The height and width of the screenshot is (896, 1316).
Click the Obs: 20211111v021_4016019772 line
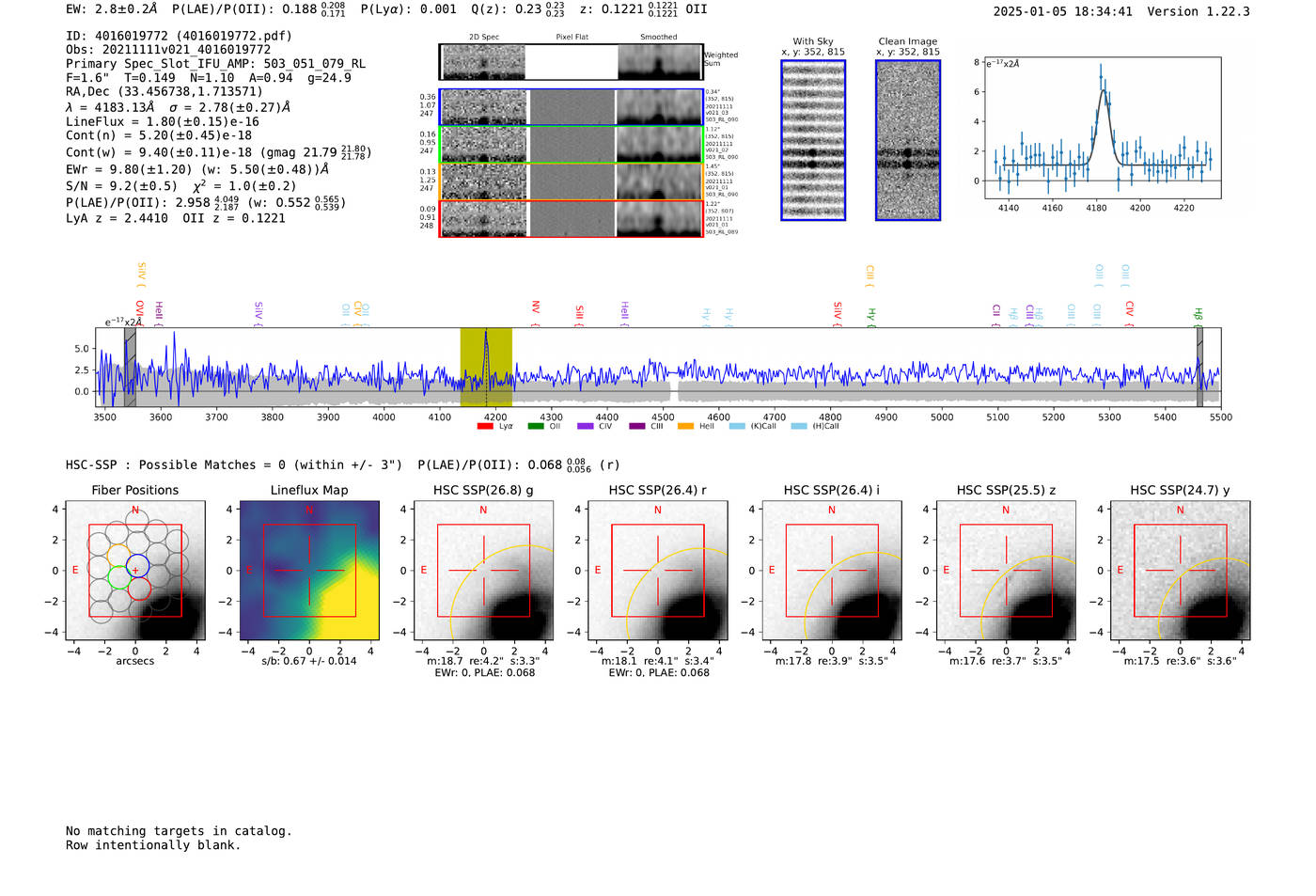[x=168, y=49]
